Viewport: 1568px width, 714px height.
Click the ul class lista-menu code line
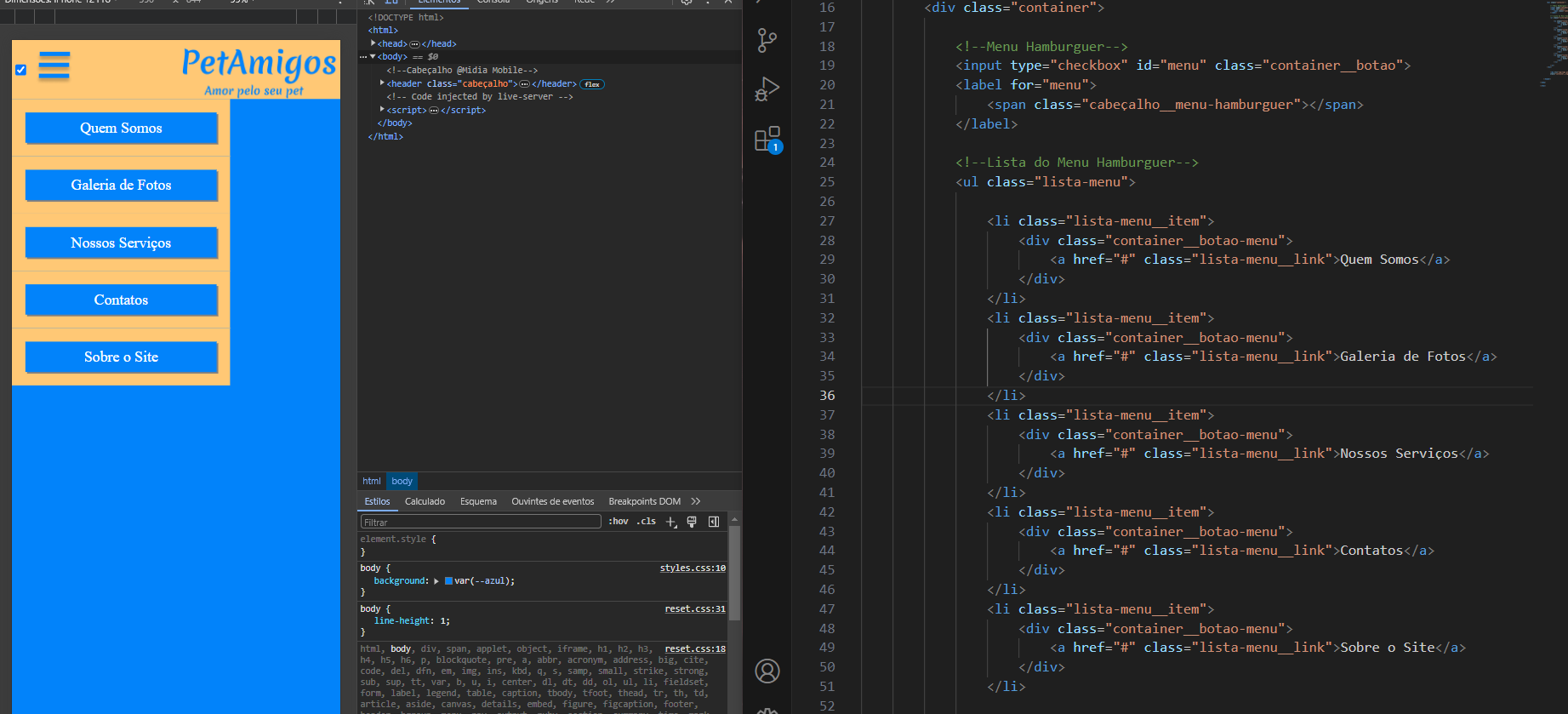[x=1045, y=182]
